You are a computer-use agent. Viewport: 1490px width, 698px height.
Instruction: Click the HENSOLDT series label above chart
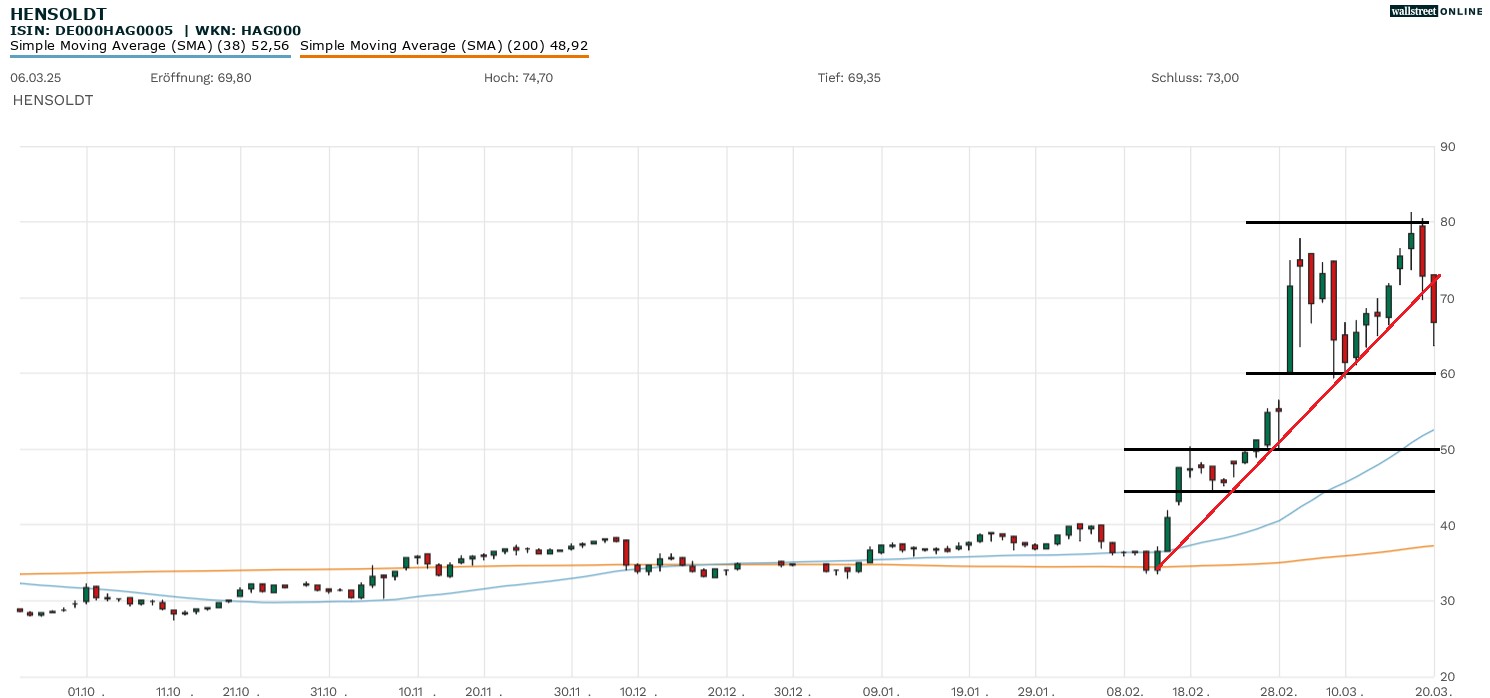pos(53,100)
